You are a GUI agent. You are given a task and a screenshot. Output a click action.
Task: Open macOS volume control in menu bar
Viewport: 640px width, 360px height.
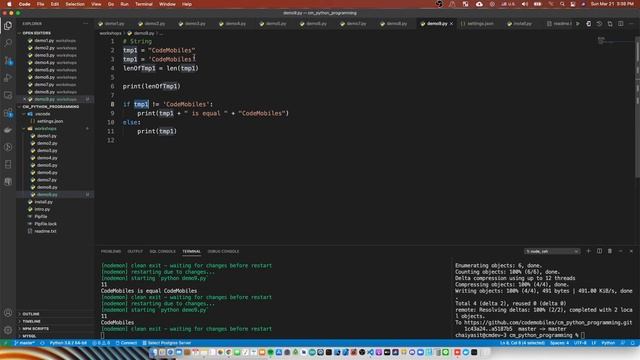click(525, 4)
